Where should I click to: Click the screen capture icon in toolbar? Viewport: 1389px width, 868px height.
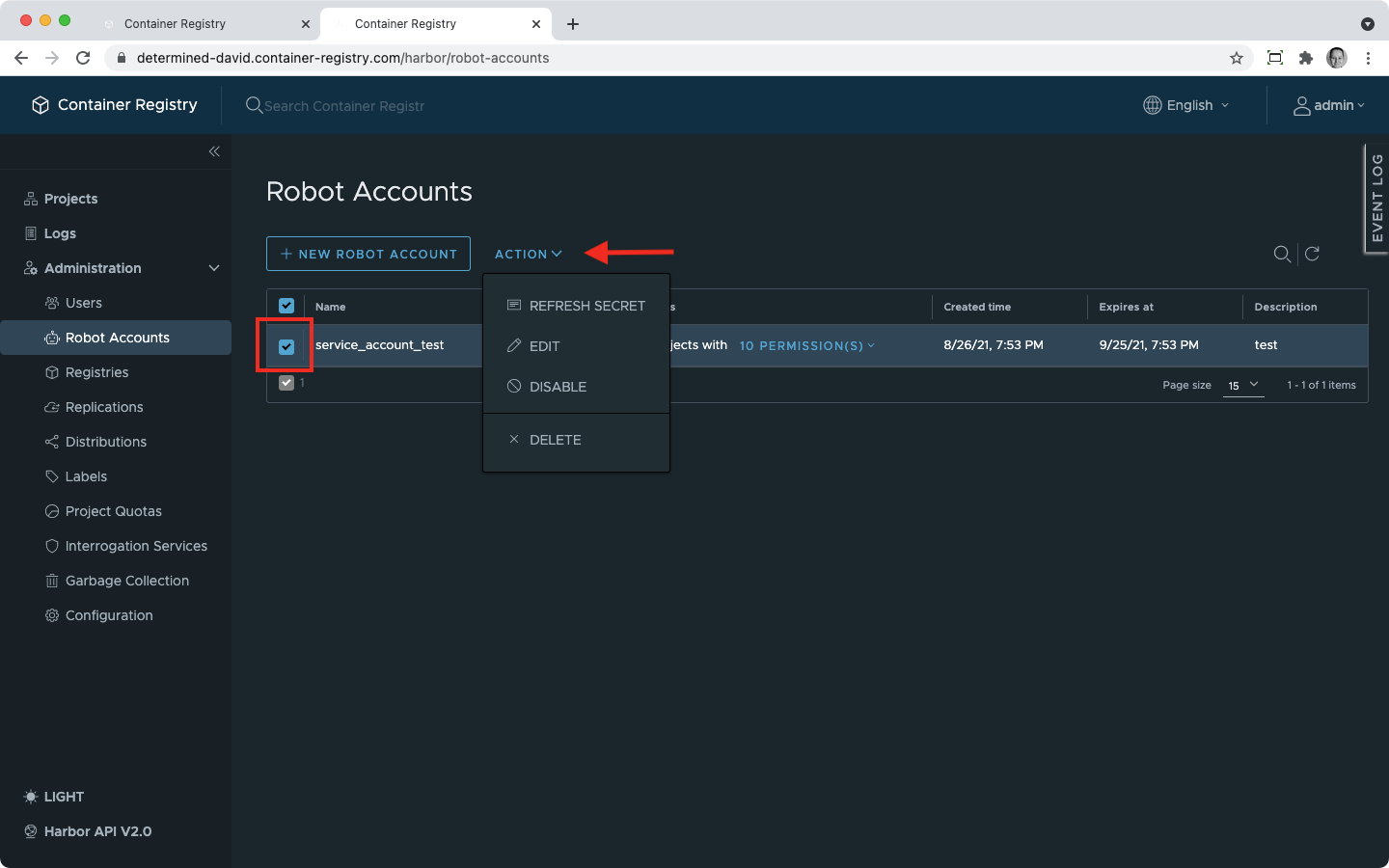click(x=1275, y=58)
